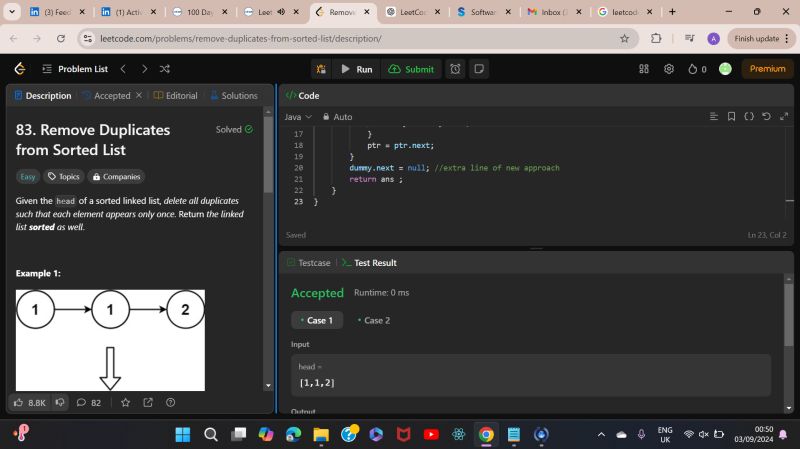800x449 pixels.
Task: Click the Premium button
Action: (767, 69)
